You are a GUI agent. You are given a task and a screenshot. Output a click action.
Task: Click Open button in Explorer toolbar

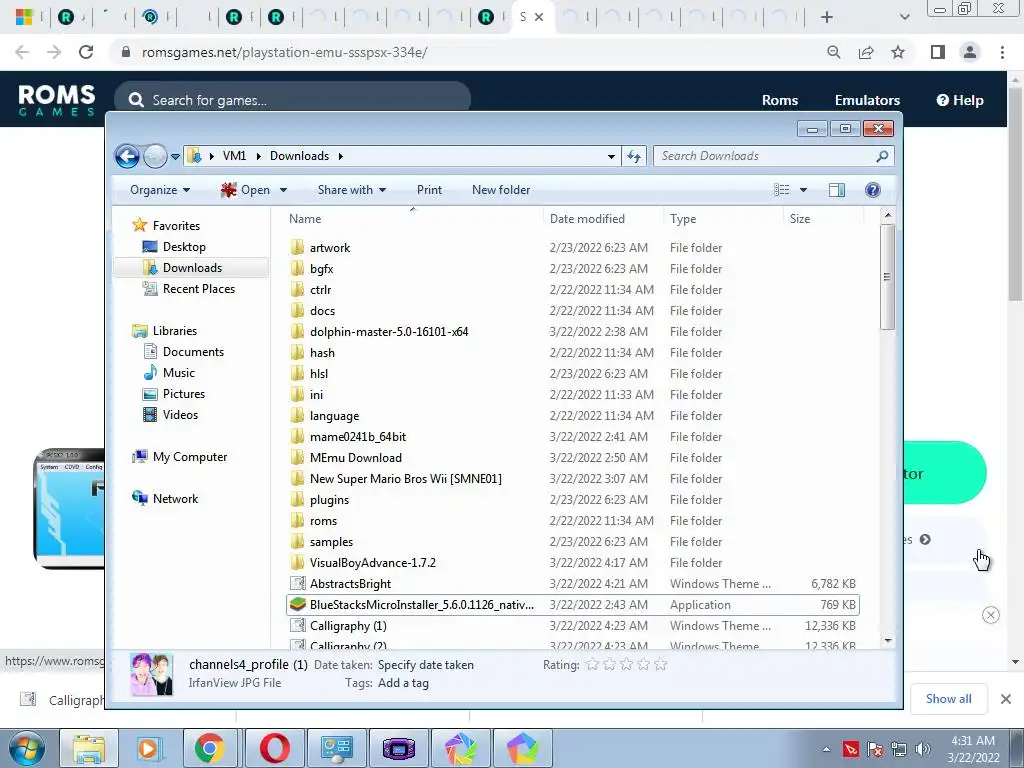coord(246,190)
